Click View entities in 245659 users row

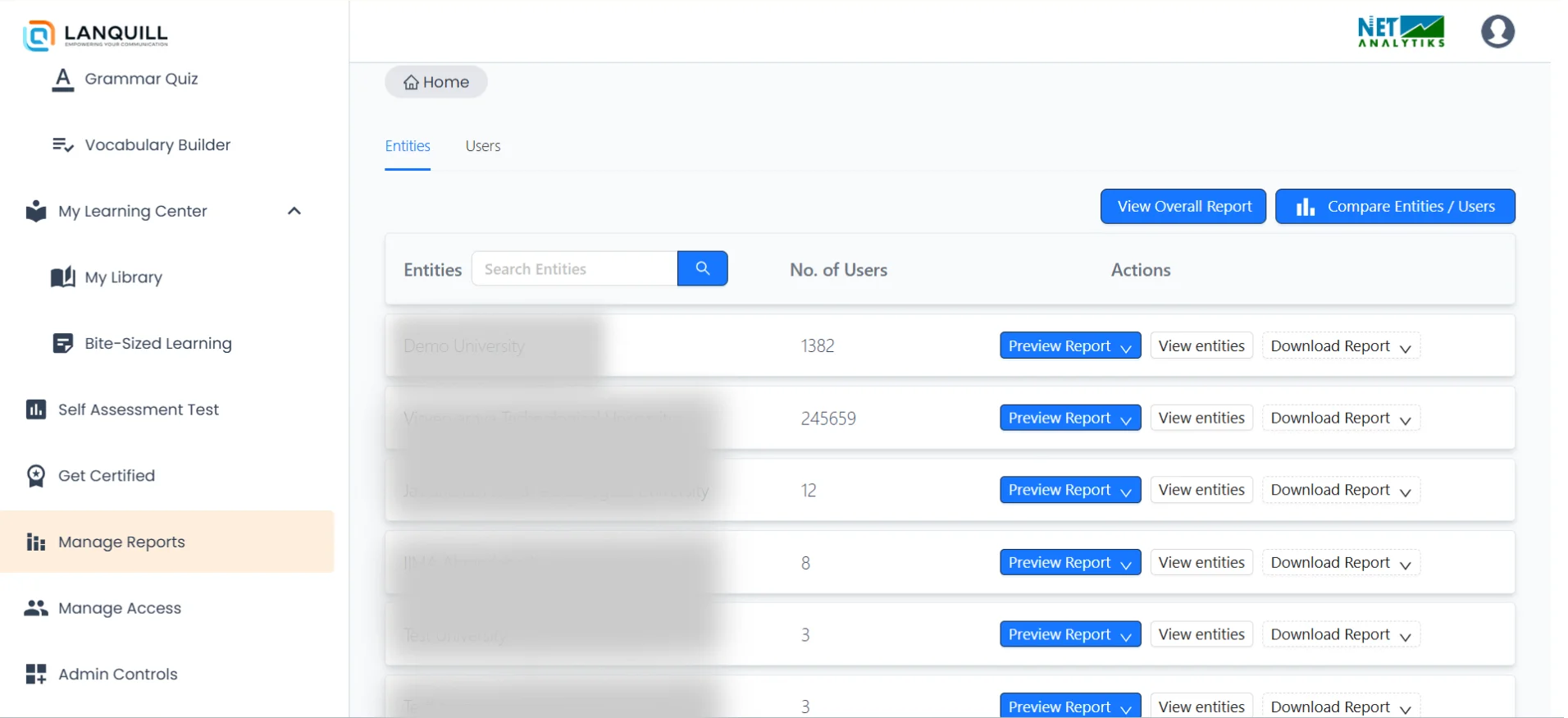pyautogui.click(x=1201, y=418)
